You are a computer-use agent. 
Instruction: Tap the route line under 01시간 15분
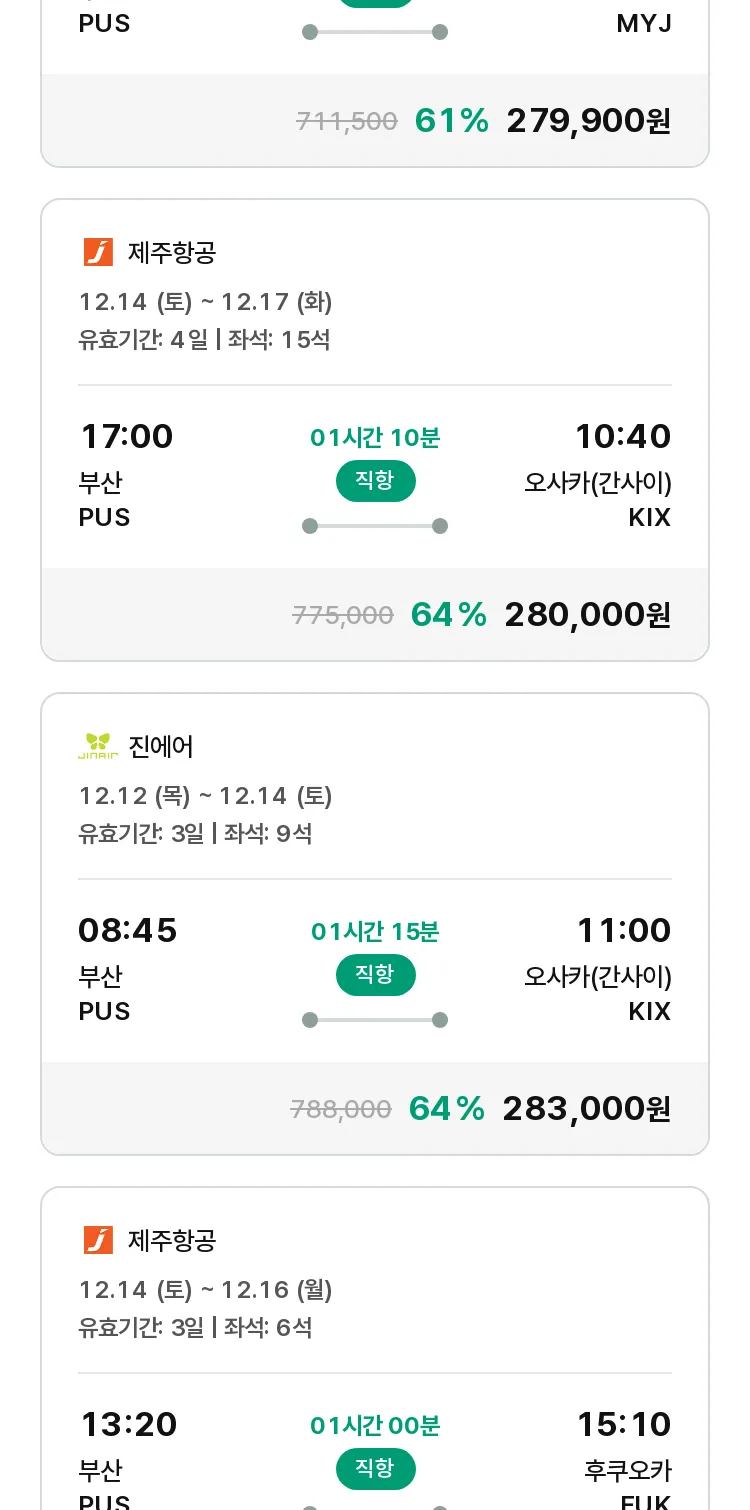(x=375, y=1020)
